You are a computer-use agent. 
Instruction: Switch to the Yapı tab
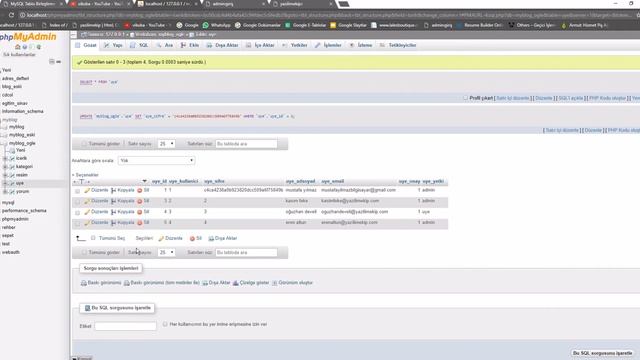tap(113, 45)
